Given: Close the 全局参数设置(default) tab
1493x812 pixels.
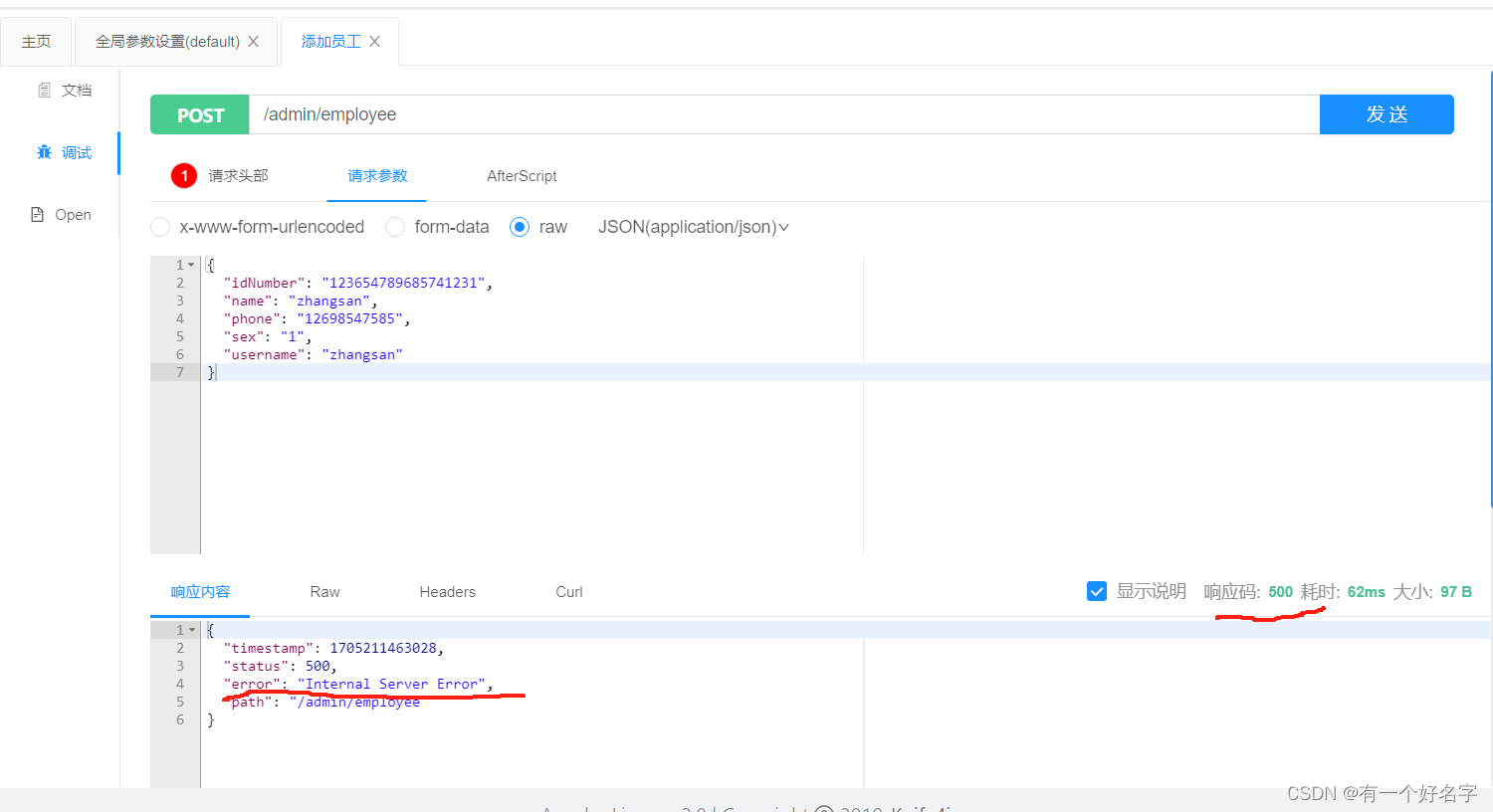Looking at the screenshot, I should coord(254,41).
